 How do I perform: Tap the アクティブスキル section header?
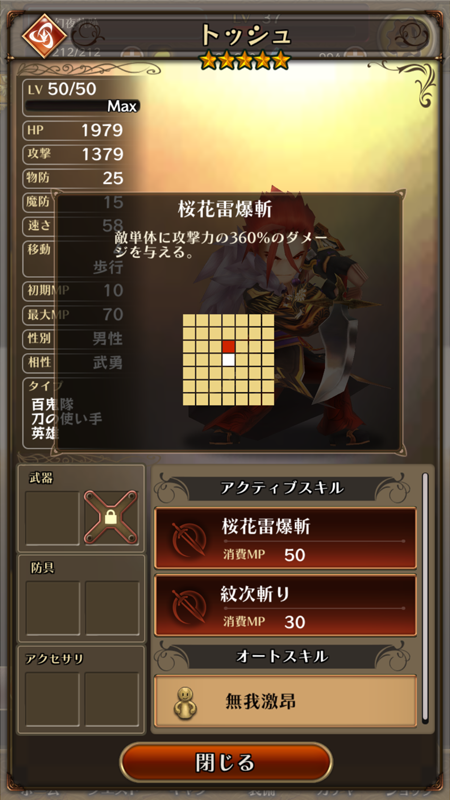(x=282, y=488)
